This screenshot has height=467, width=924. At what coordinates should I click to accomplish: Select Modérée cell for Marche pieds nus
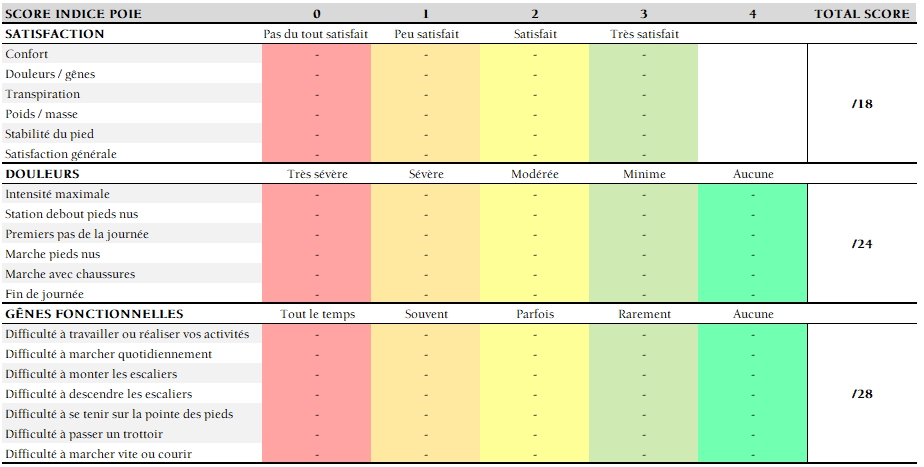pyautogui.click(x=534, y=254)
